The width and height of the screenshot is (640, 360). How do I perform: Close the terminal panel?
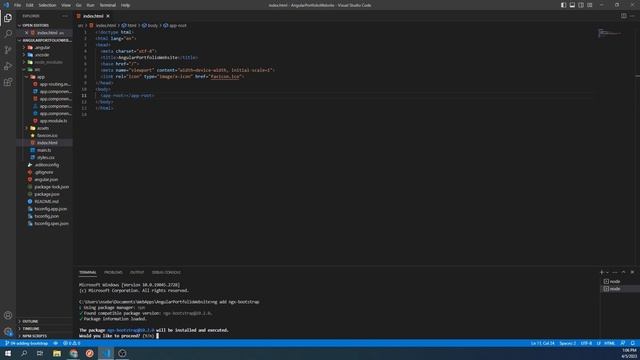pos(632,272)
